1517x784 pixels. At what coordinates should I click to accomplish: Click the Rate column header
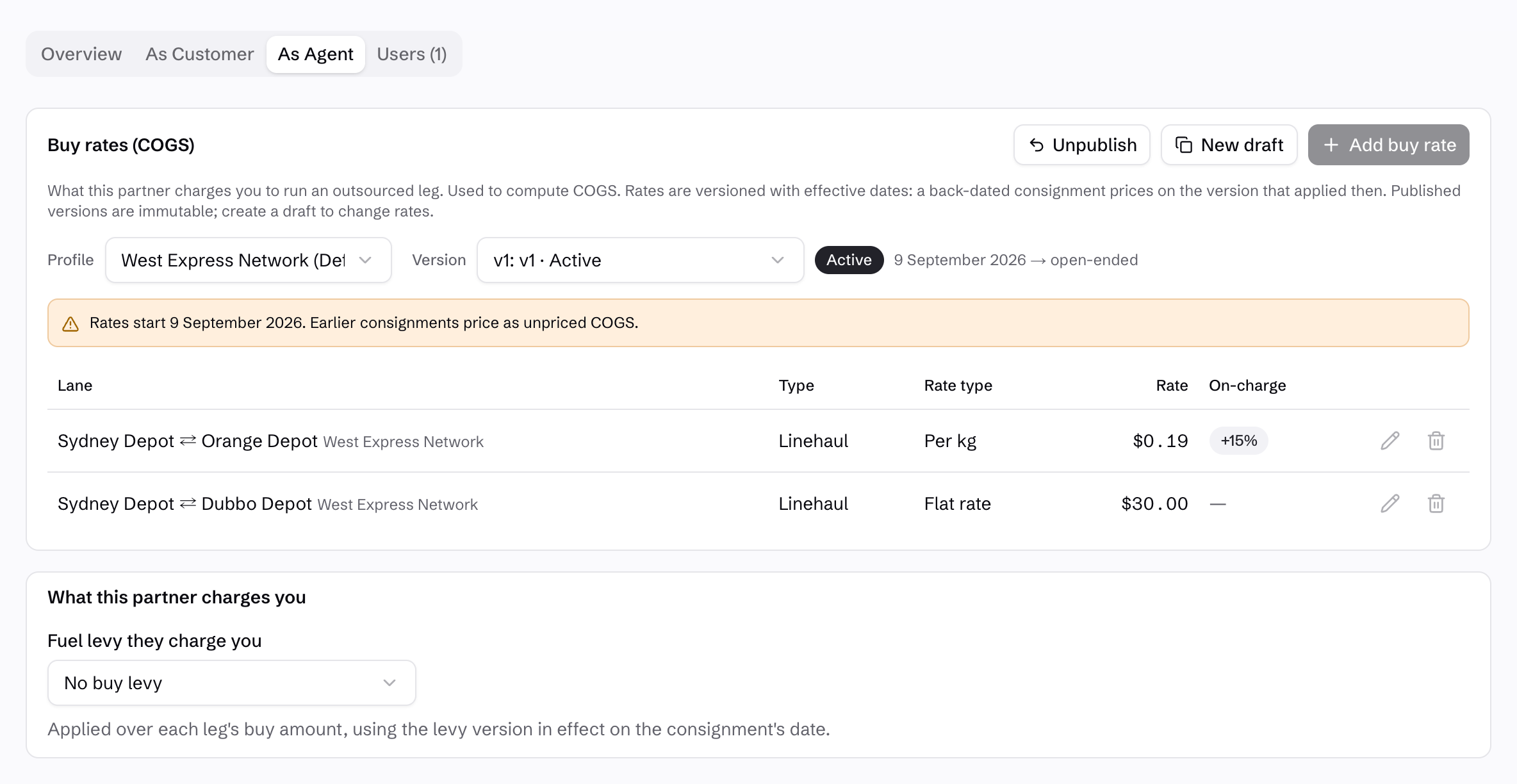(x=1172, y=386)
